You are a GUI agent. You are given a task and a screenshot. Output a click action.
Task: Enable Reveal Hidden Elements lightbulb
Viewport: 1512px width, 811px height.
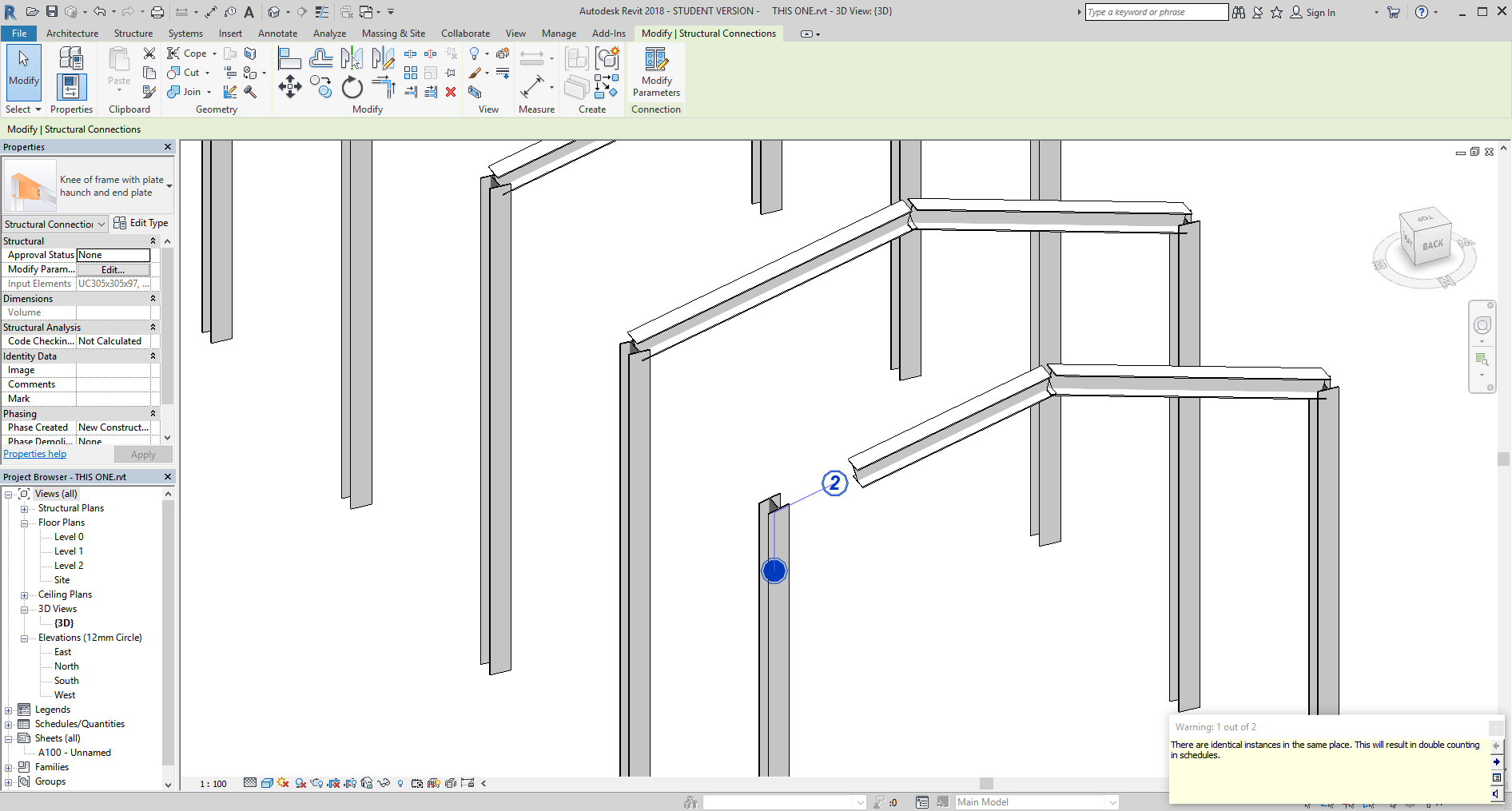pyautogui.click(x=400, y=784)
